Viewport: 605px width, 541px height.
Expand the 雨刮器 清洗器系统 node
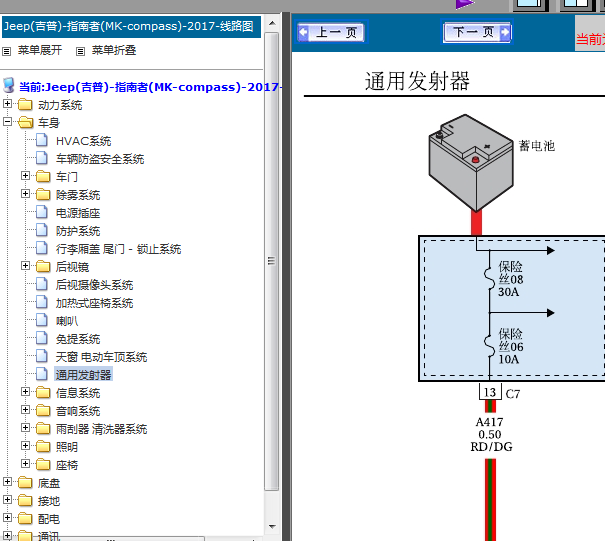pyautogui.click(x=25, y=428)
